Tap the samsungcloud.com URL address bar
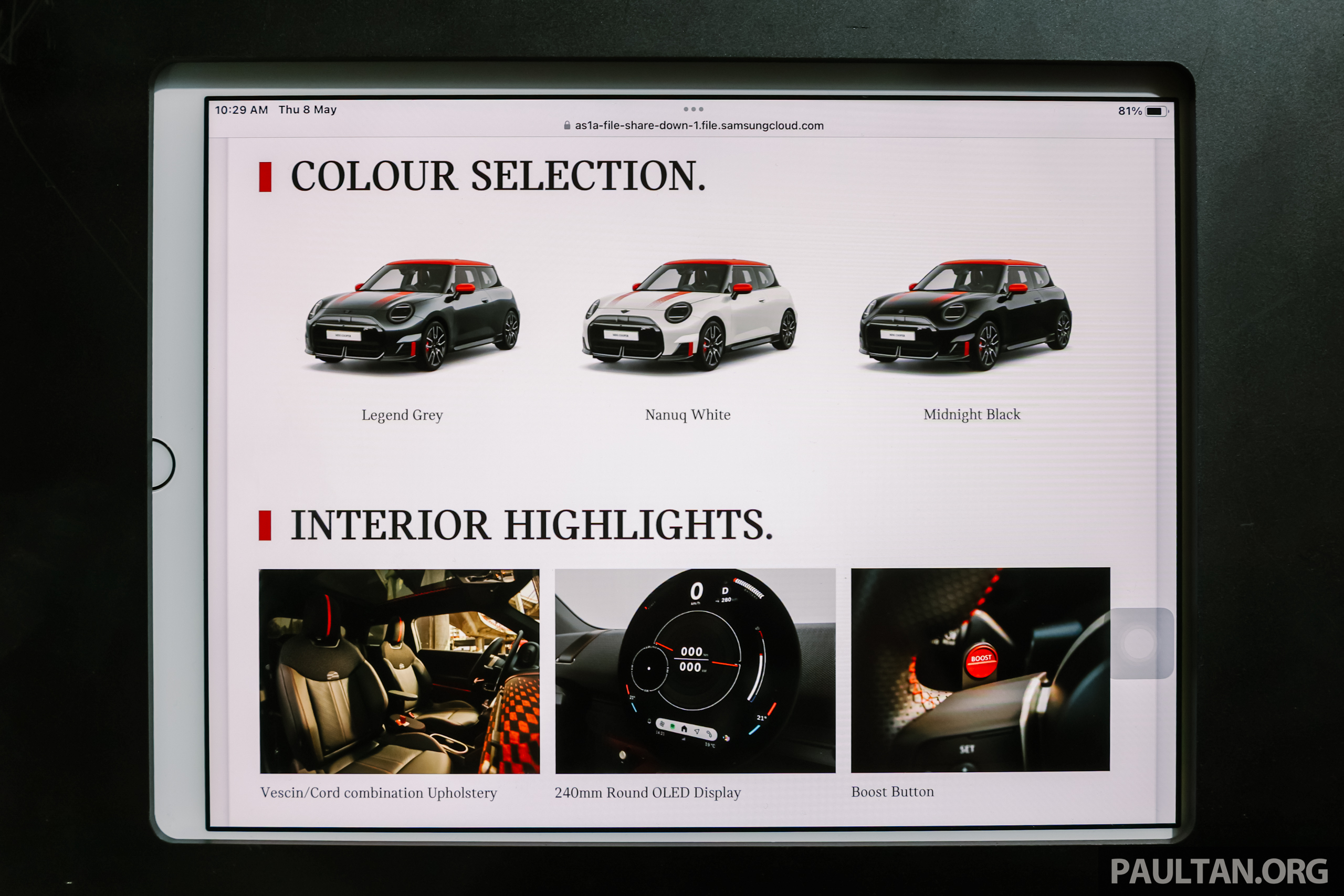Image resolution: width=1344 pixels, height=896 pixels. click(x=699, y=126)
